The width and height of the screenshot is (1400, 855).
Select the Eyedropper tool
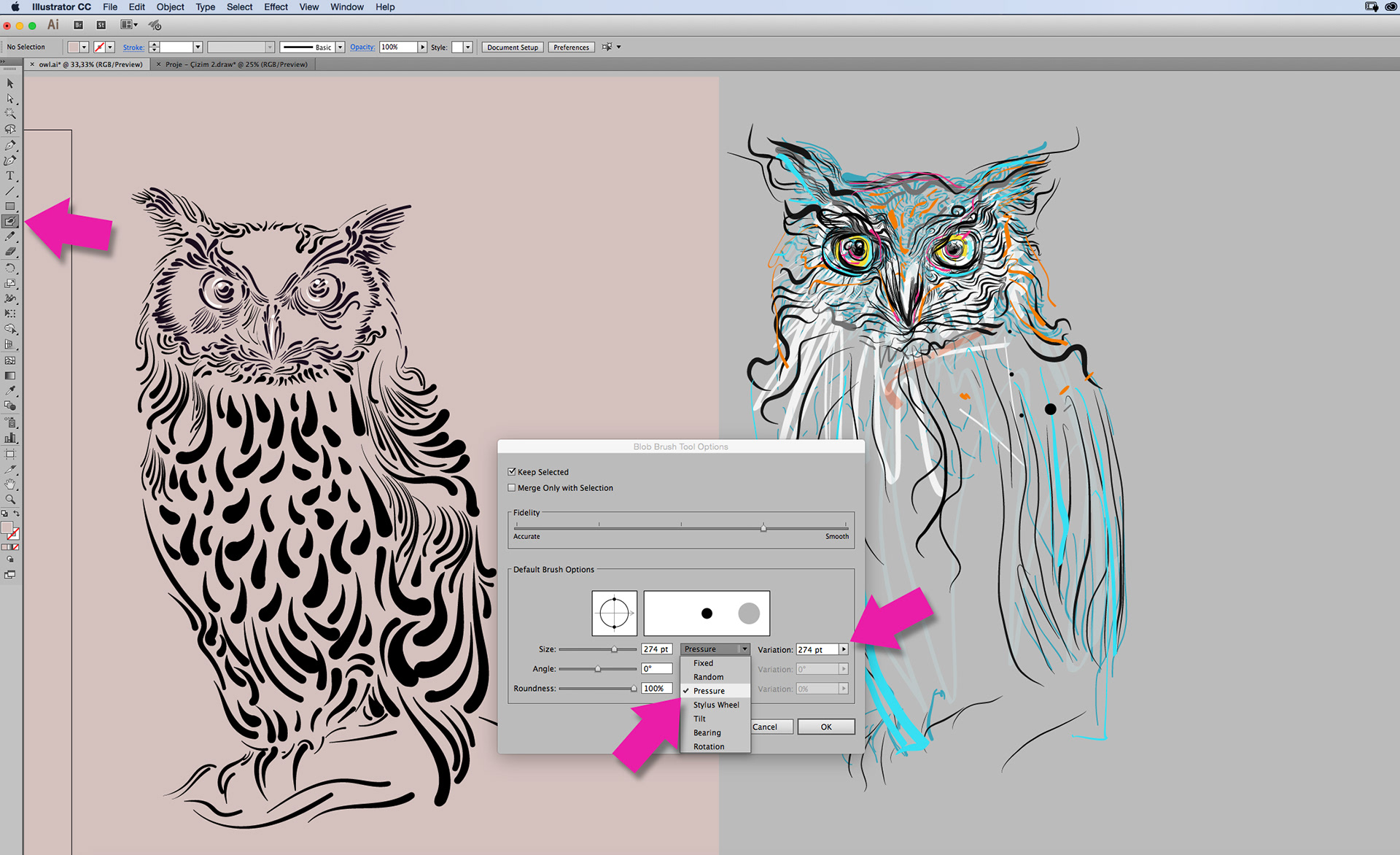[10, 391]
